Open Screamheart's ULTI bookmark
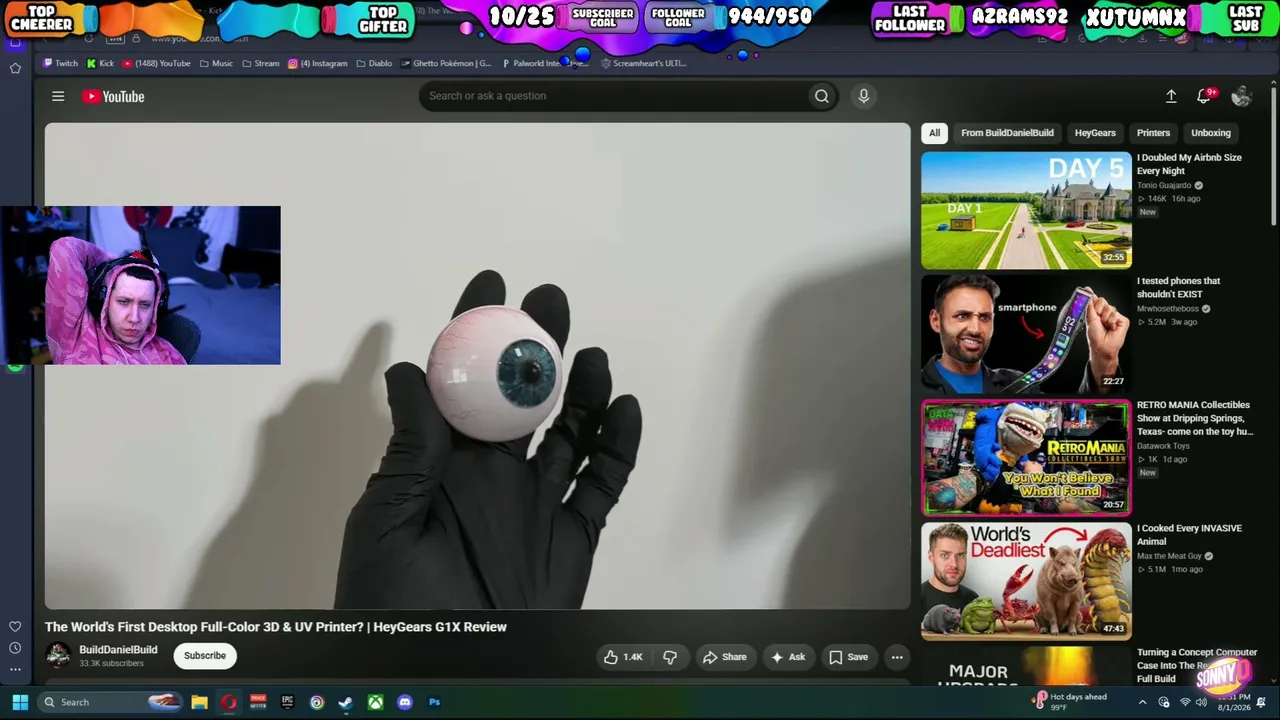Screen dimensions: 1280x720 tap(643, 63)
